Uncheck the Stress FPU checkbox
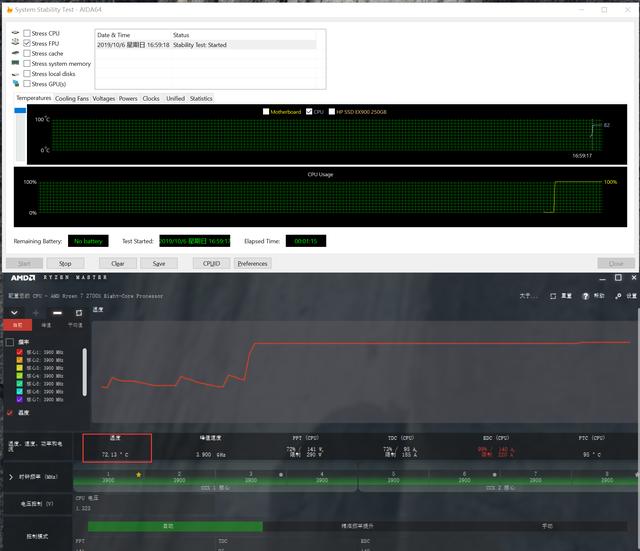The height and width of the screenshot is (551, 640). 27,43
